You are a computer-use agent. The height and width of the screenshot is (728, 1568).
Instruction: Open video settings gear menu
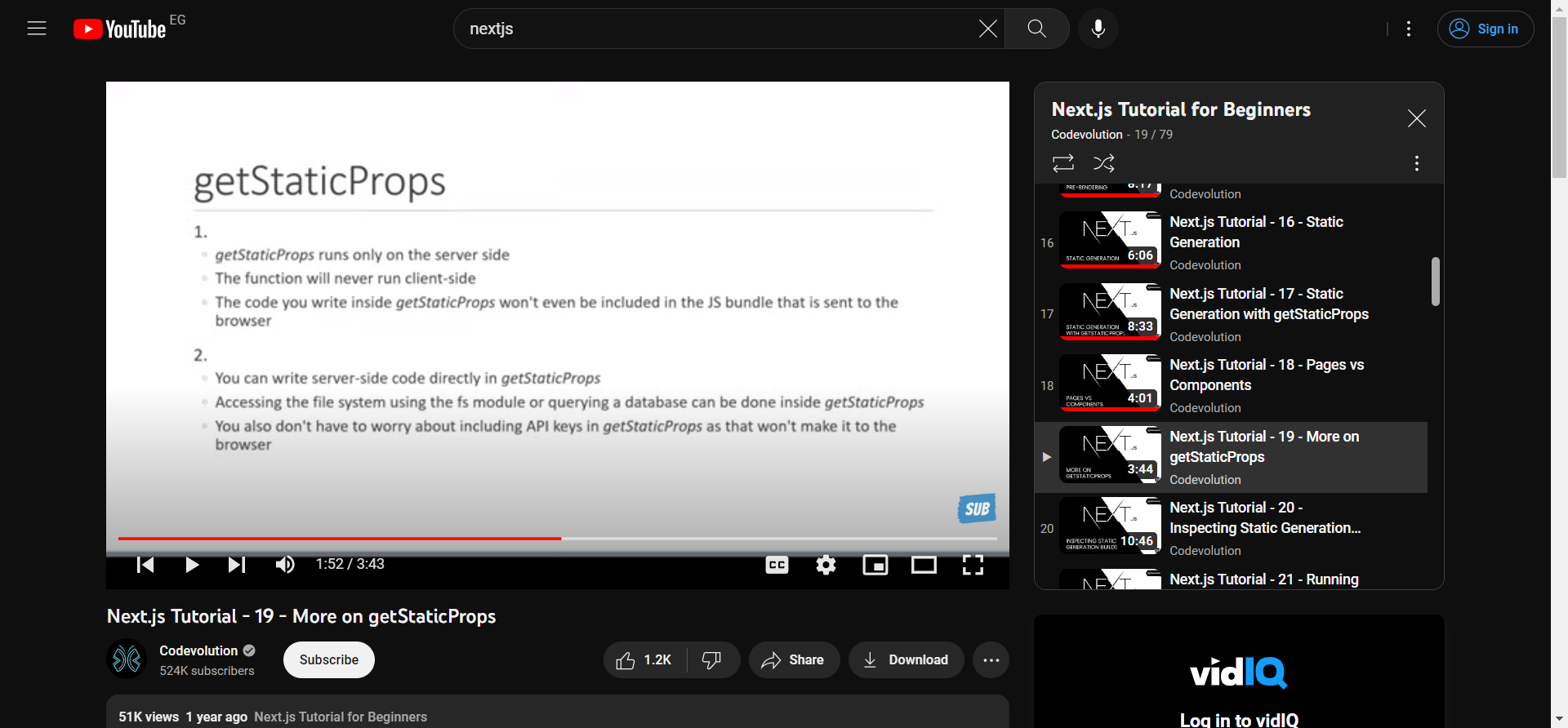[826, 565]
